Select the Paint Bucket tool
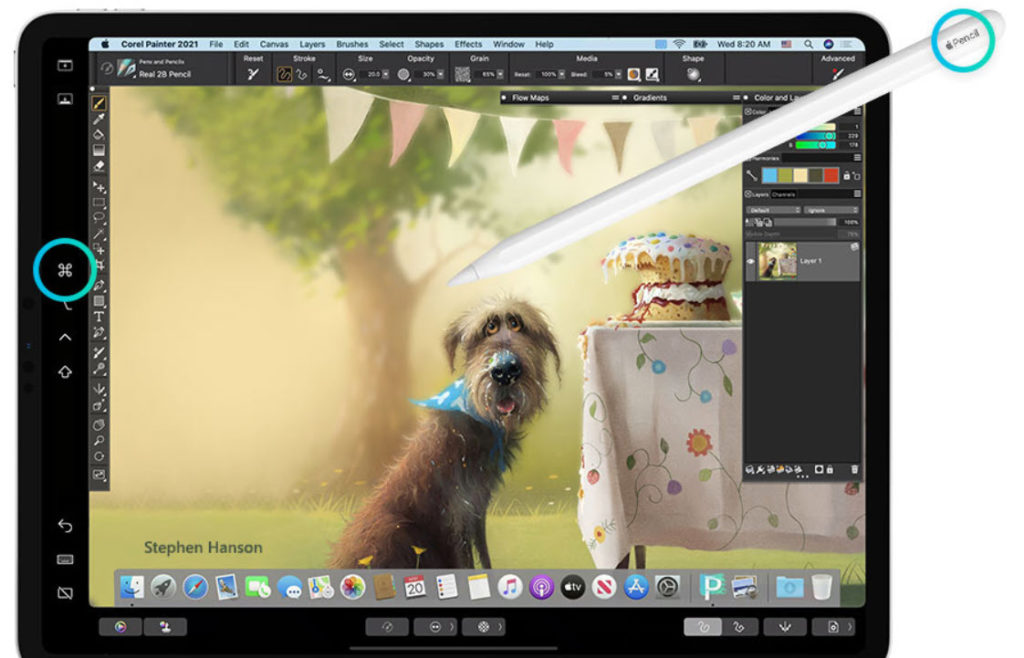This screenshot has width=1024, height=658. pos(99,134)
